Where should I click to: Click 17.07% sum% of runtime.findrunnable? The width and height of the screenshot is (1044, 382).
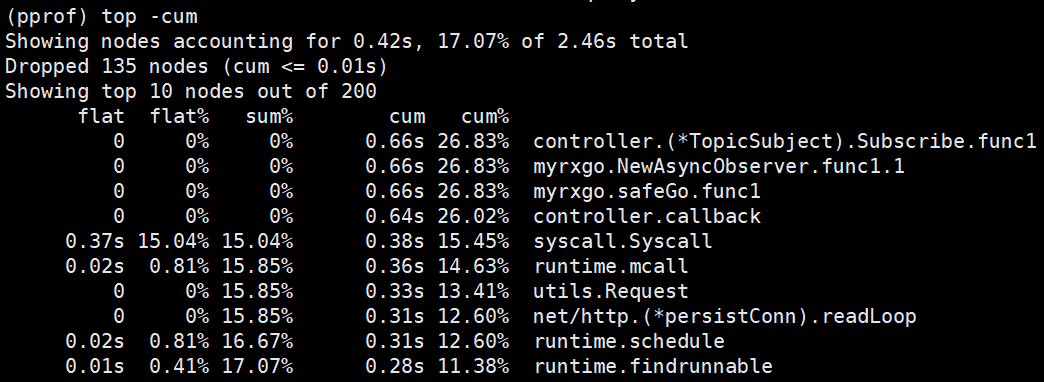(x=257, y=366)
